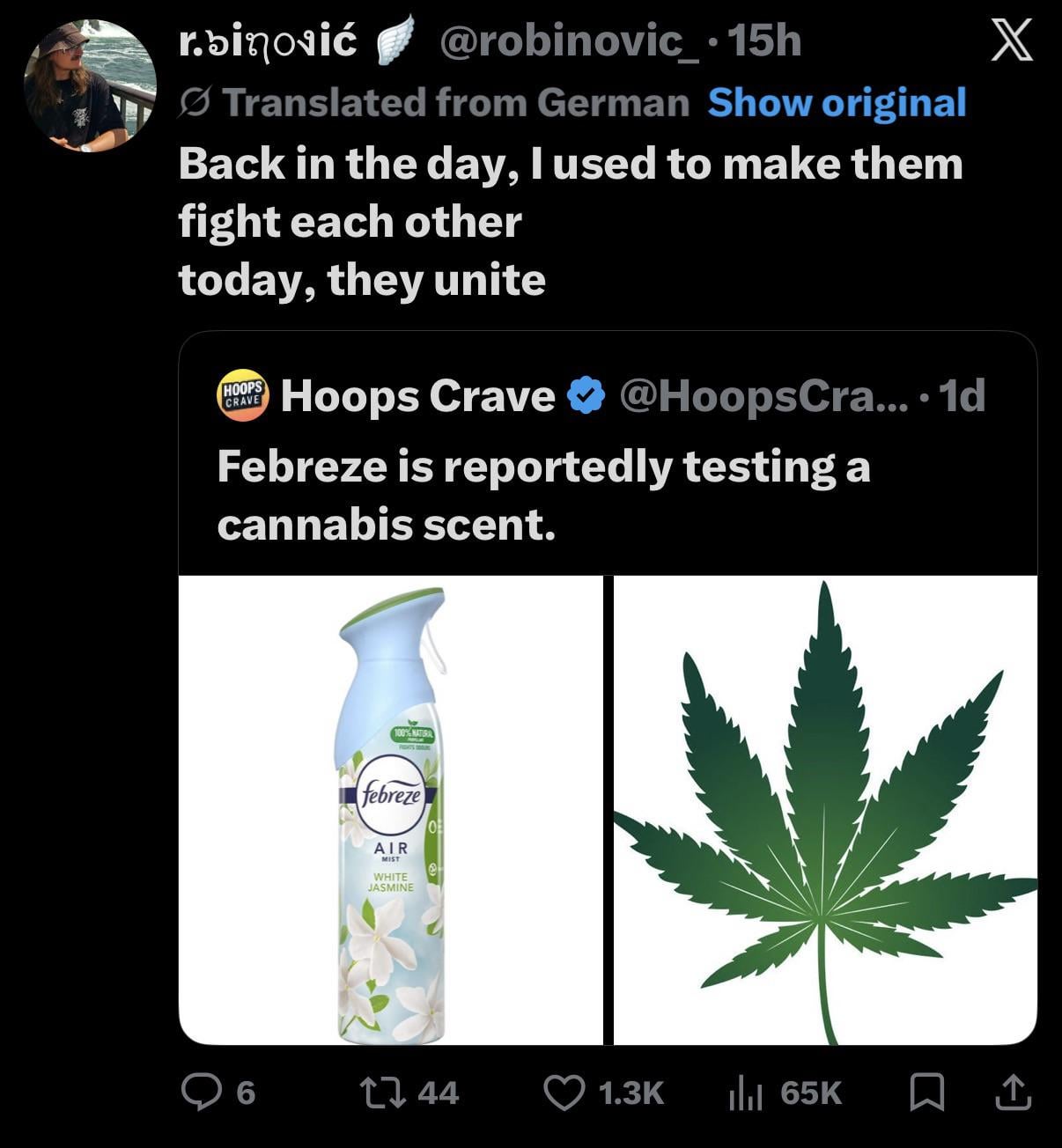Click the Hoops Crave account name
The height and width of the screenshot is (1148, 1062).
(x=417, y=397)
